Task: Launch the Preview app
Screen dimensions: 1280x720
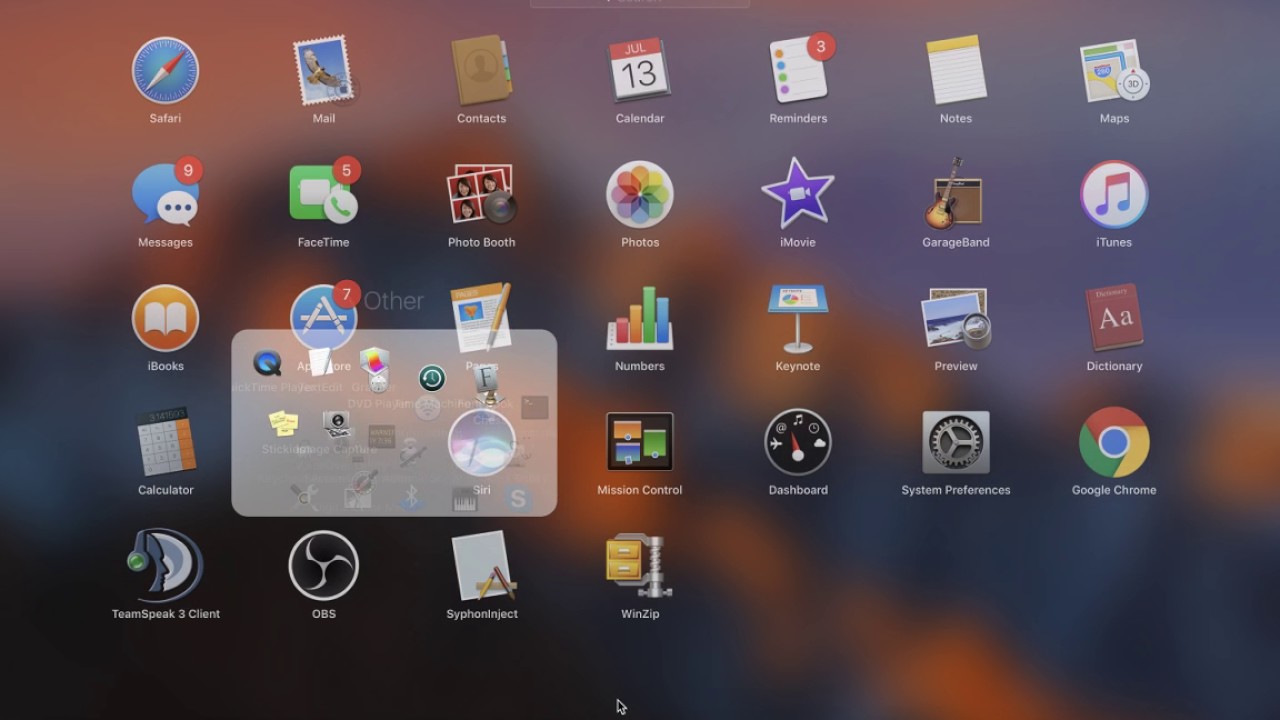Action: (956, 319)
